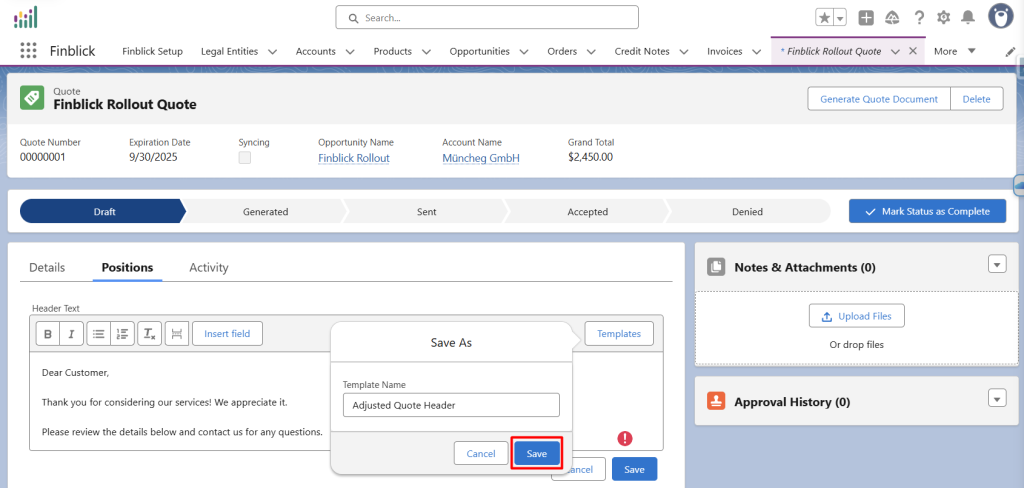Select the Generated stage in the status path

(265, 211)
